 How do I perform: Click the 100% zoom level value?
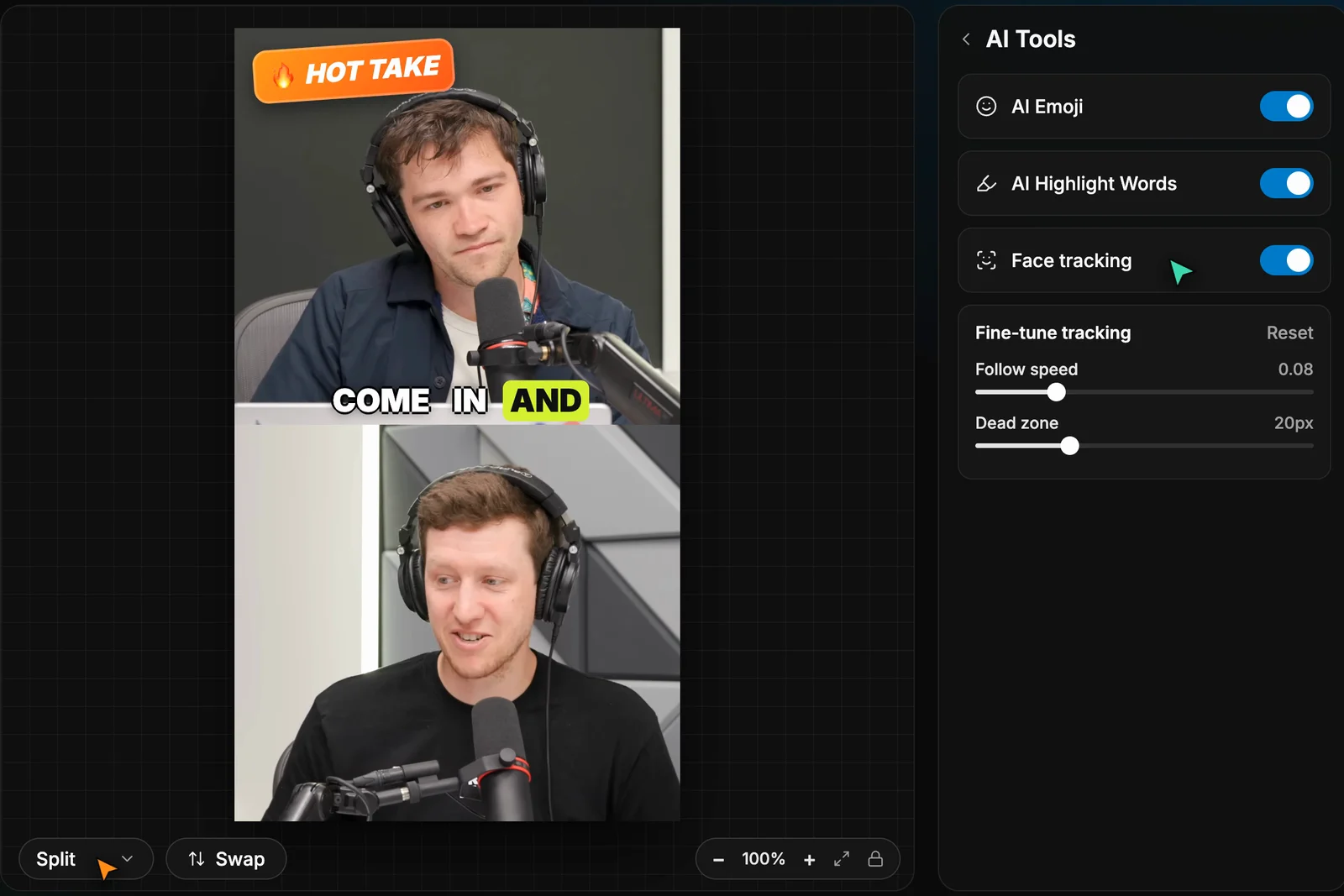(x=763, y=859)
